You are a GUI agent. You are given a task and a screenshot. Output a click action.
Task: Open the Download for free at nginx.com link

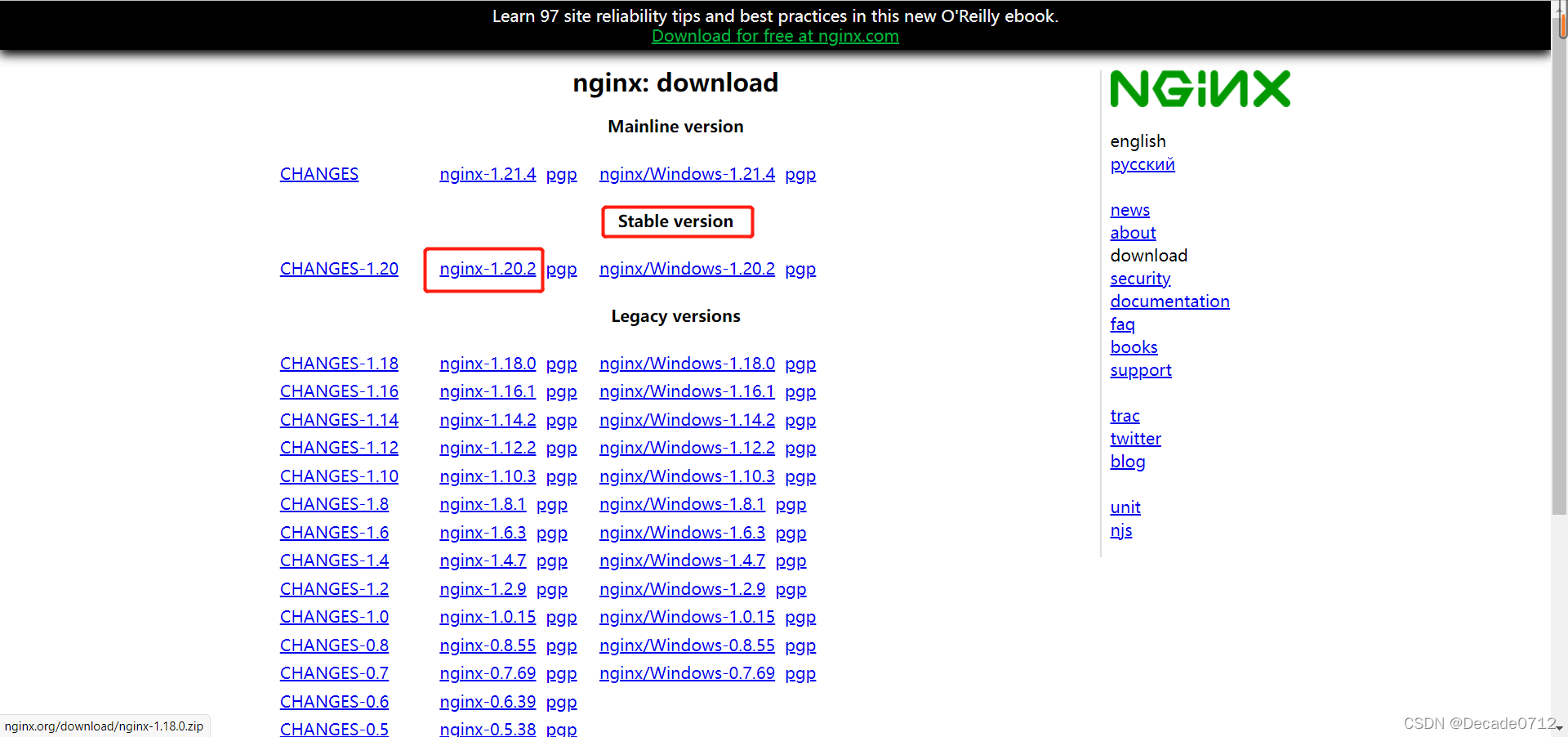(775, 36)
